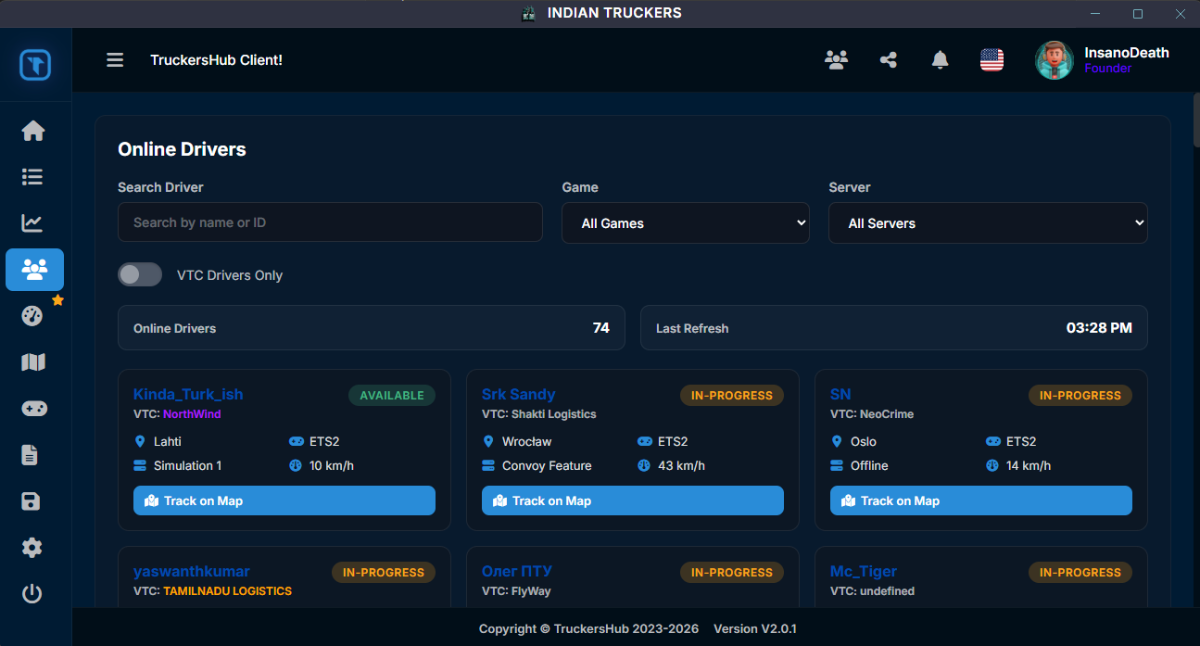
Task: Open the dashboard speedometer sidebar icon
Action: click(33, 316)
